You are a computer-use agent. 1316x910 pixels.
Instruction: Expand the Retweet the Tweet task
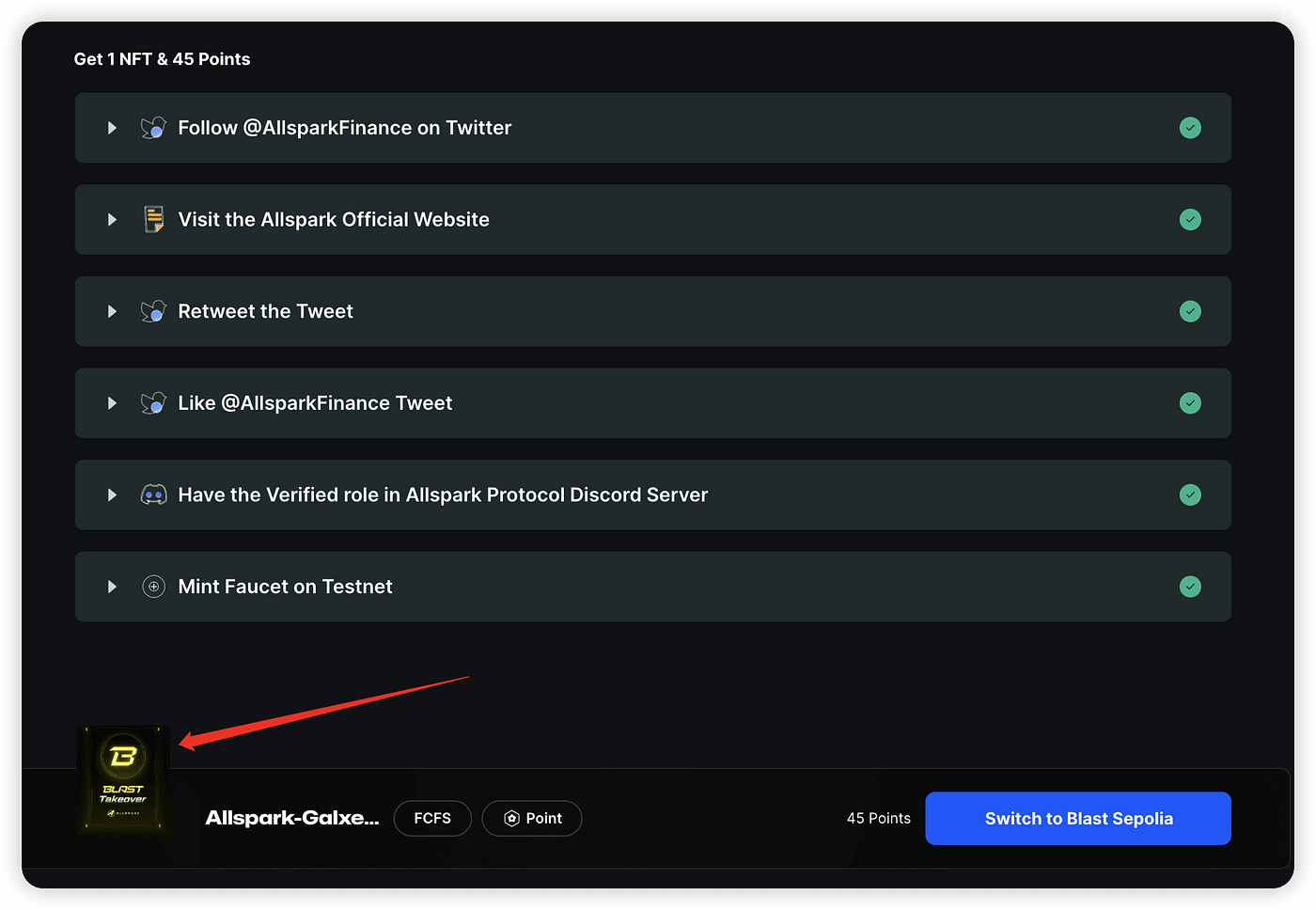pyautogui.click(x=112, y=311)
